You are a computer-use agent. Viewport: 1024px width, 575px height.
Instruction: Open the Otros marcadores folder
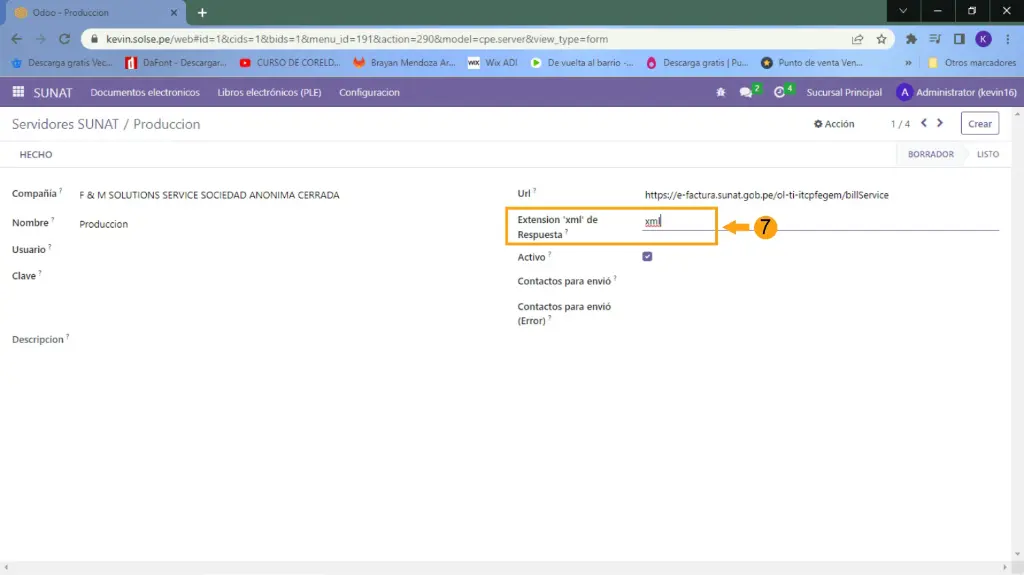(972, 63)
